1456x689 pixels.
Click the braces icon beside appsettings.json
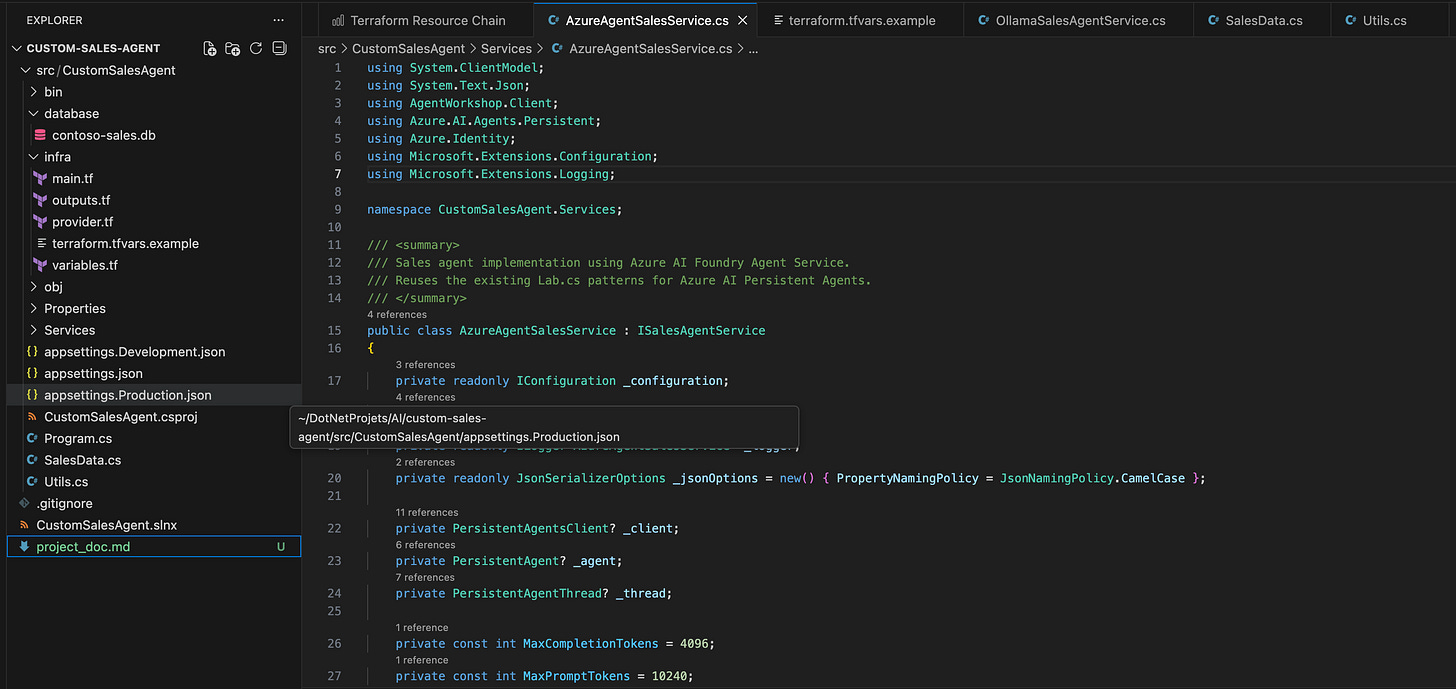(32, 373)
